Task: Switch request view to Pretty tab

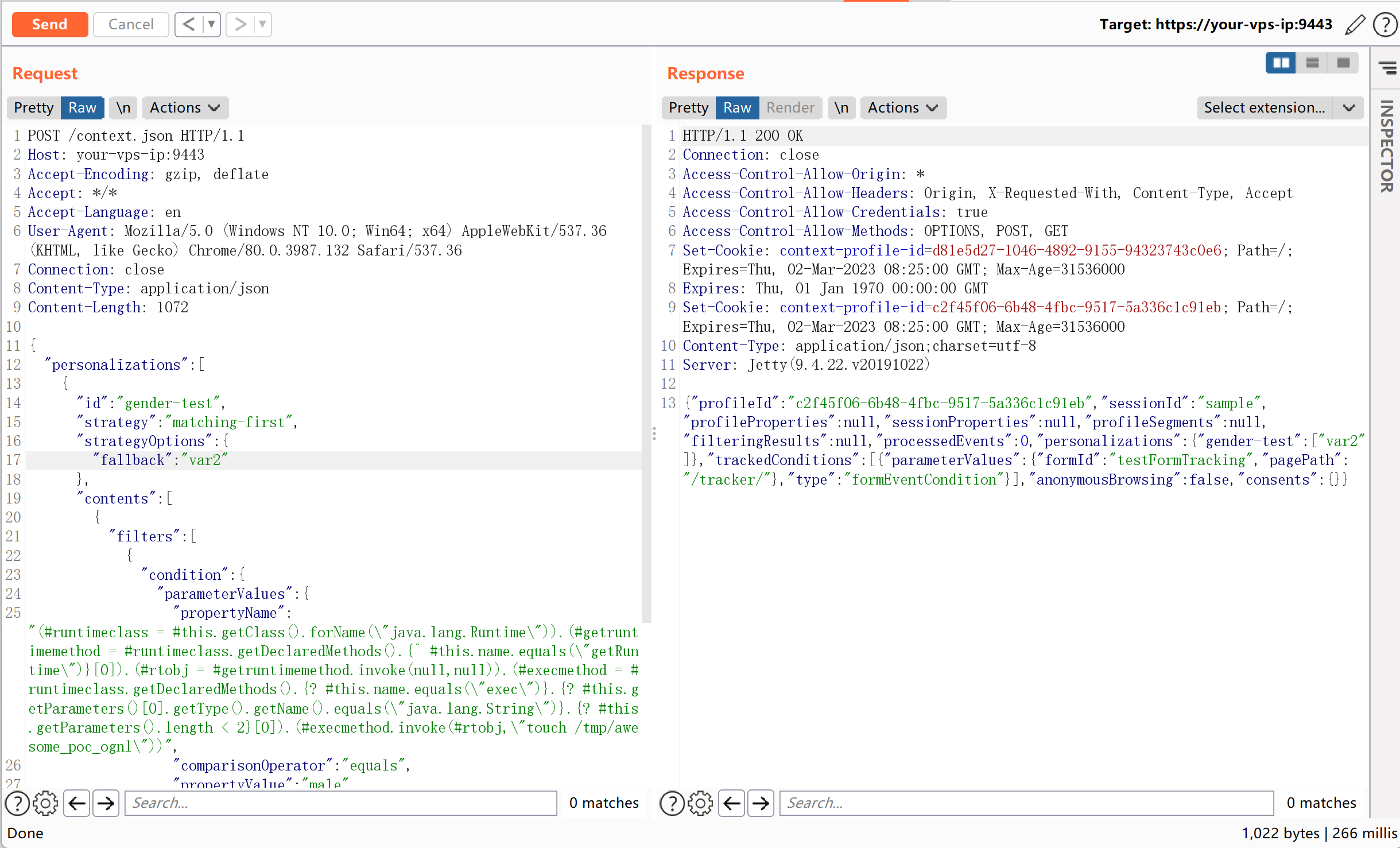Action: (x=34, y=107)
